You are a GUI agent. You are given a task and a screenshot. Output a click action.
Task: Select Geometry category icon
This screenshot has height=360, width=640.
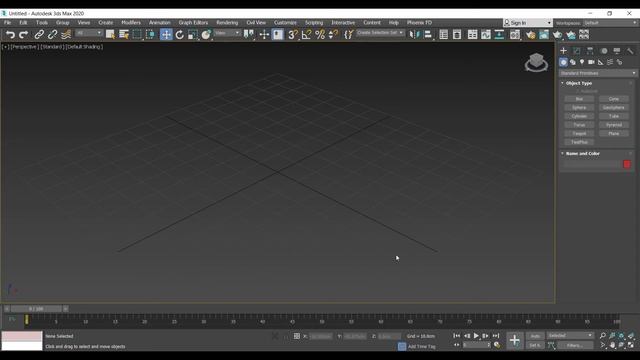563,62
